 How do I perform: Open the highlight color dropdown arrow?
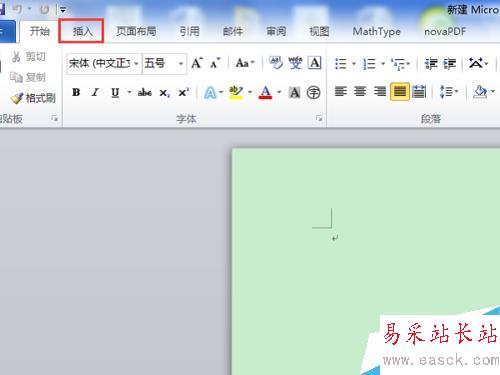(x=250, y=92)
